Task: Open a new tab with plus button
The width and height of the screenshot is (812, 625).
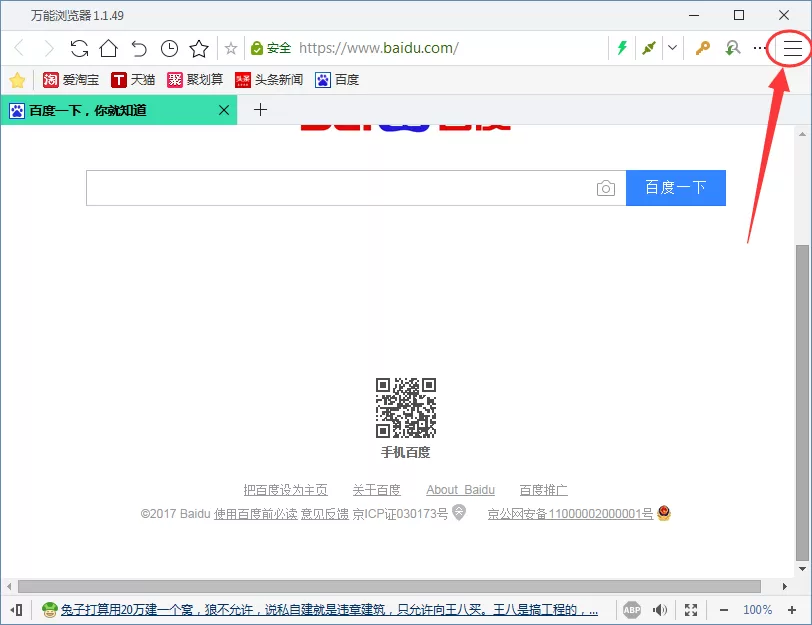Action: [260, 110]
